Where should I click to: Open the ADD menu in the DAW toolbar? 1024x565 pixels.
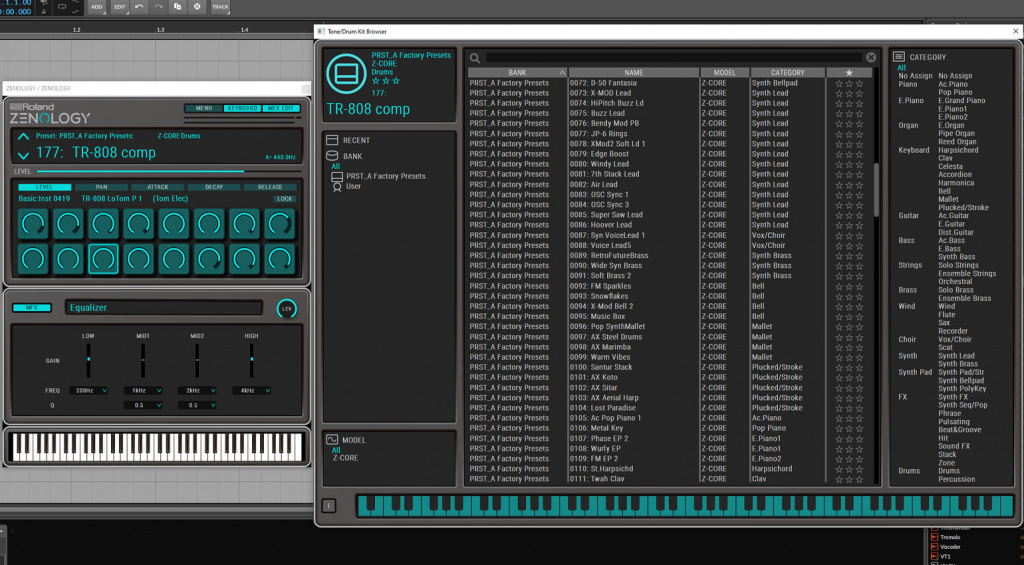point(96,7)
